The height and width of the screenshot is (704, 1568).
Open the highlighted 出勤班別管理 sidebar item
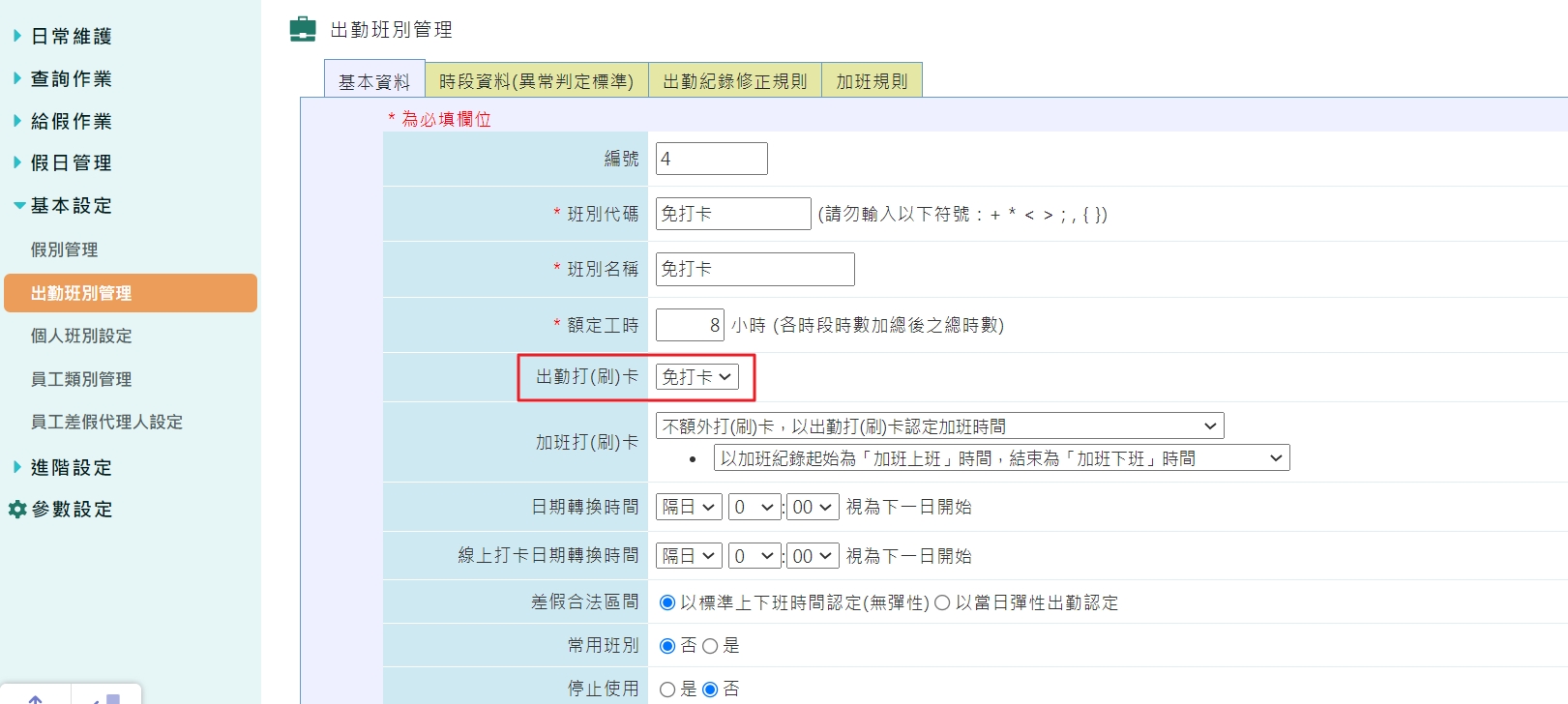[x=131, y=293]
